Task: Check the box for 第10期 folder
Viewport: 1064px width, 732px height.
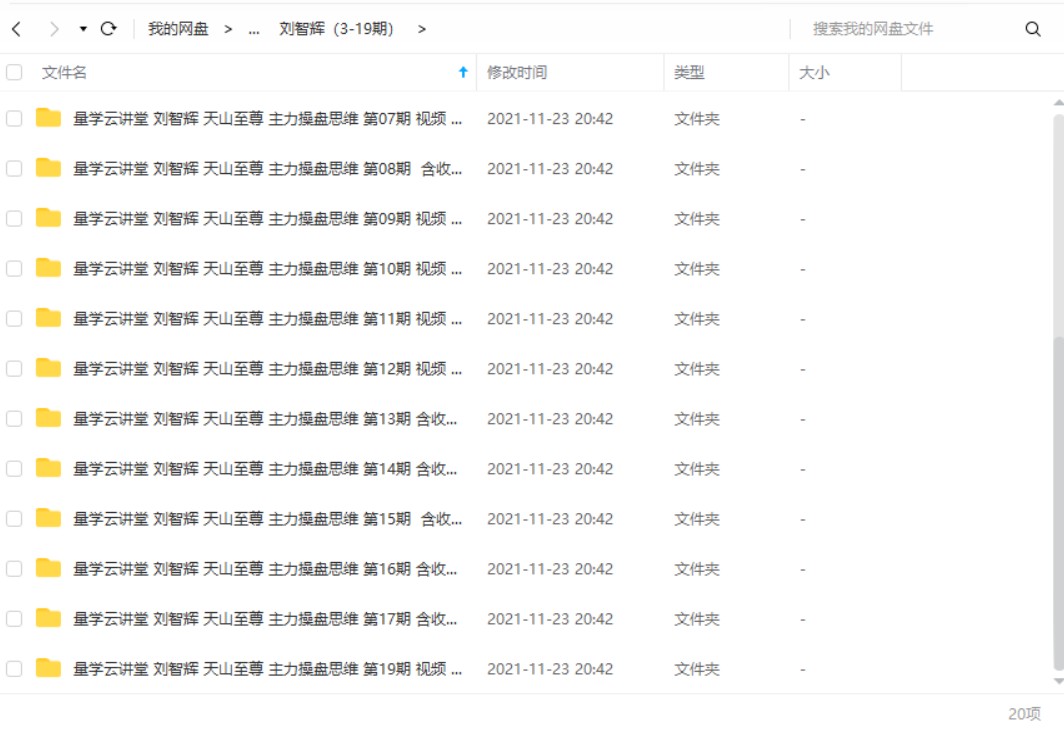Action: 14,269
